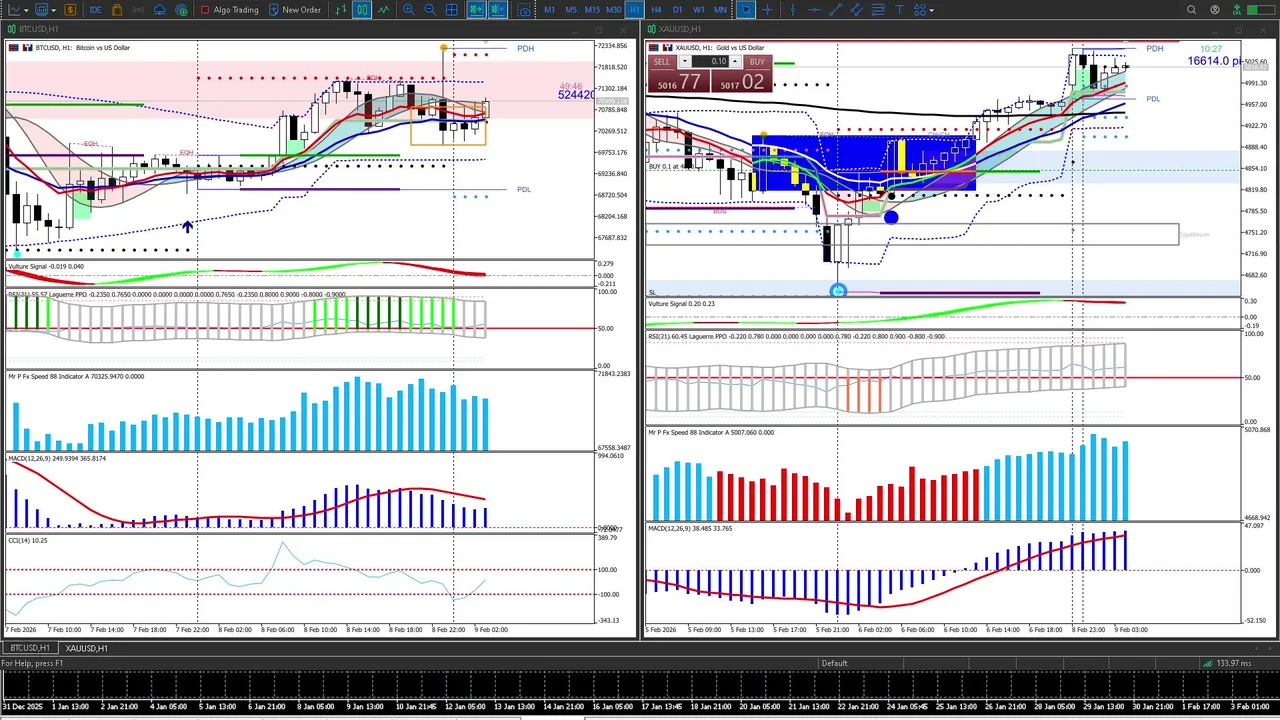The image size is (1280, 720).
Task: Increase volume with up arrow
Action: (x=735, y=61)
